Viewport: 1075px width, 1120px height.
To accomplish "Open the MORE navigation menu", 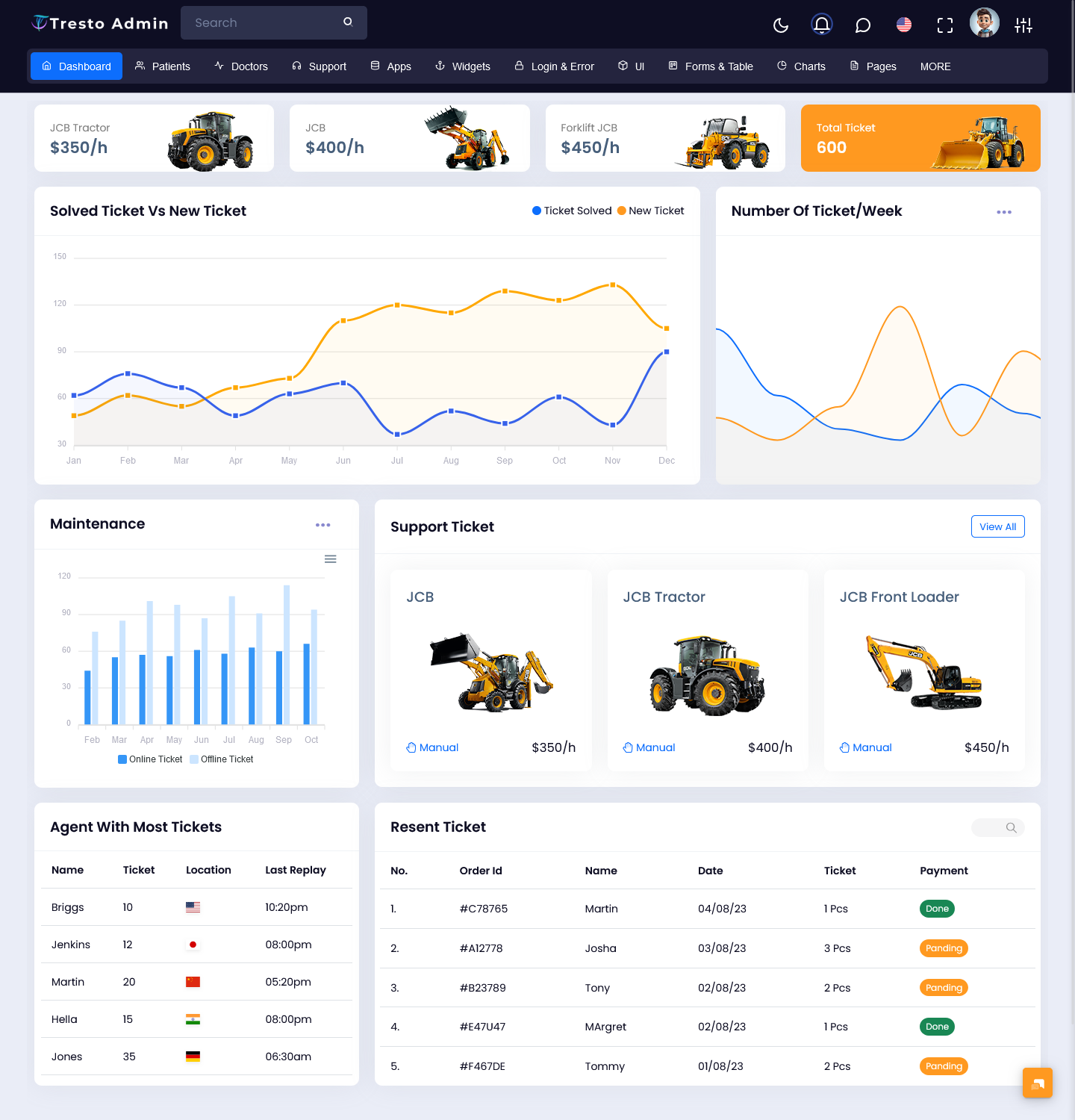I will [x=935, y=66].
